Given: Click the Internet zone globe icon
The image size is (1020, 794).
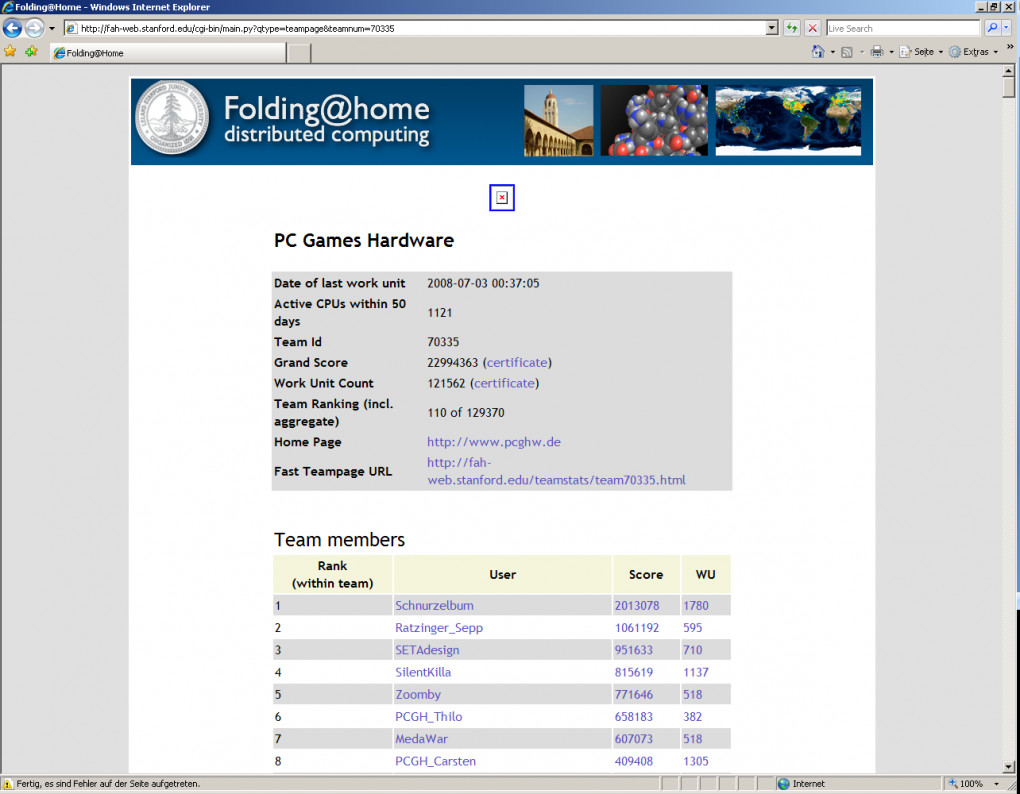Looking at the screenshot, I should [783, 784].
